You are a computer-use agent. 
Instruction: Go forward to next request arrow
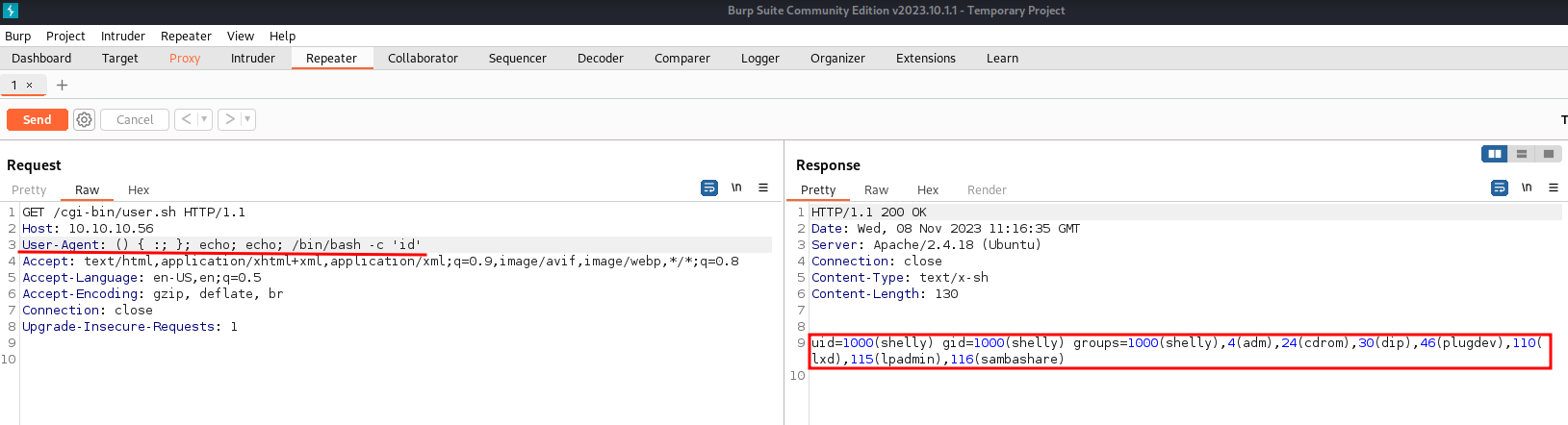click(229, 119)
